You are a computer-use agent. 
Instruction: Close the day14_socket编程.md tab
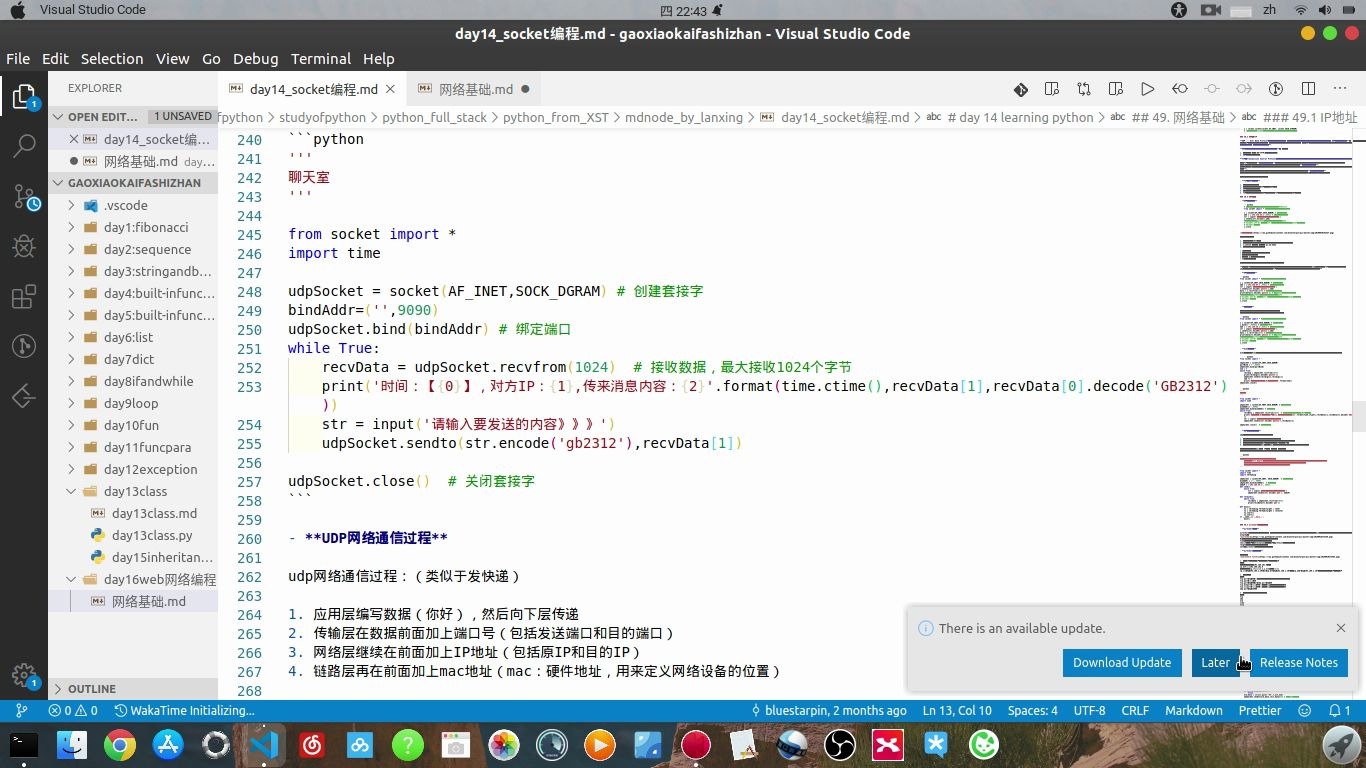(x=390, y=89)
